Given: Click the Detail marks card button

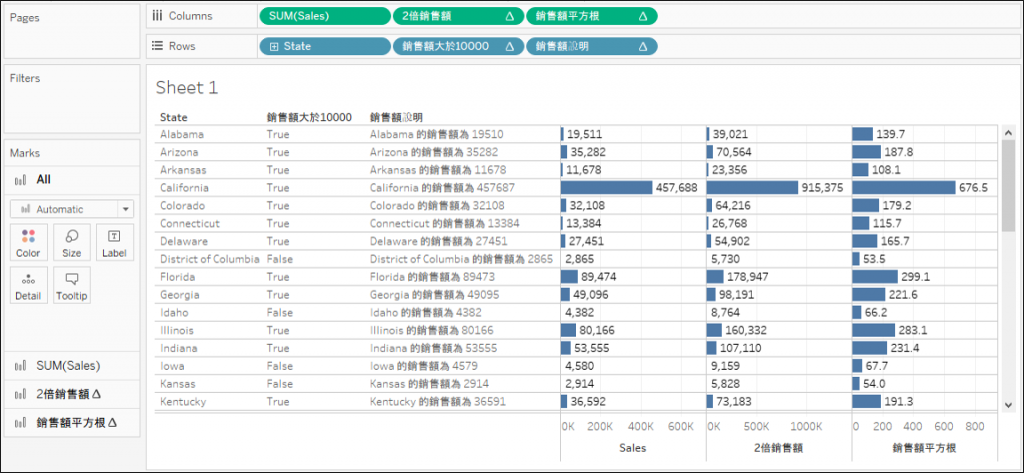Looking at the screenshot, I should [28, 285].
